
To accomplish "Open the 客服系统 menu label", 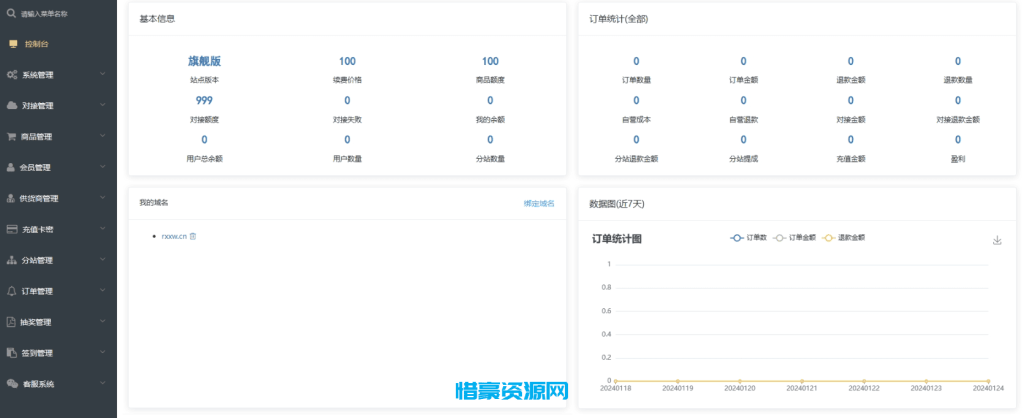I will click(x=39, y=384).
